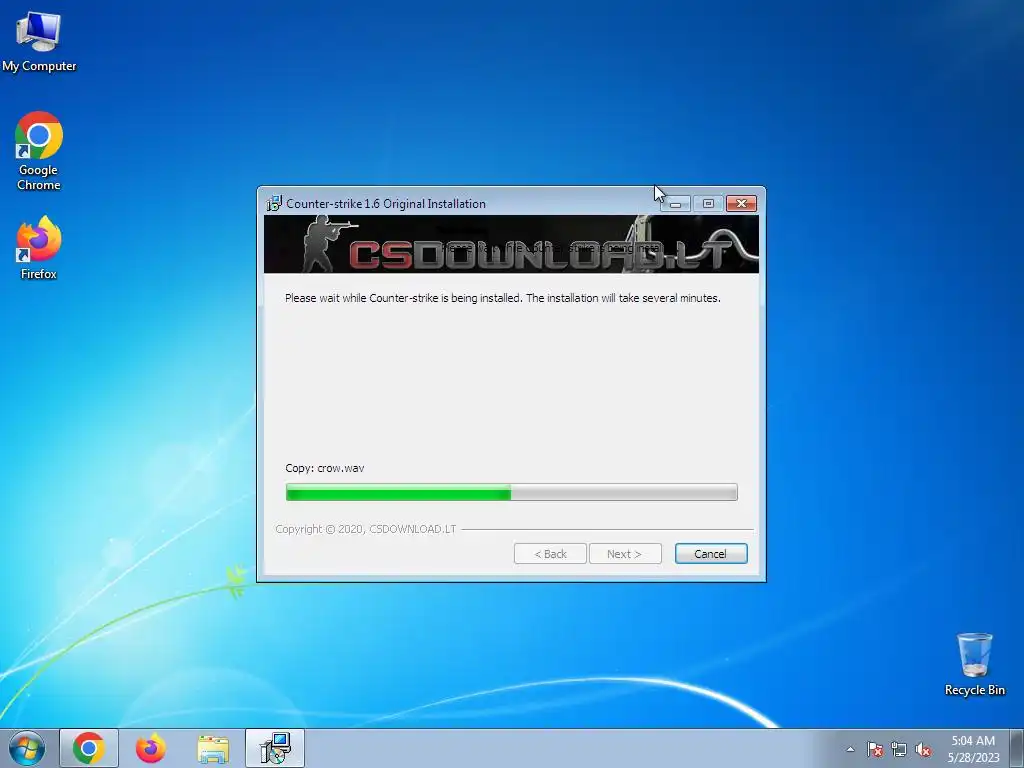Select the Google Chrome desktop shortcut

39,151
